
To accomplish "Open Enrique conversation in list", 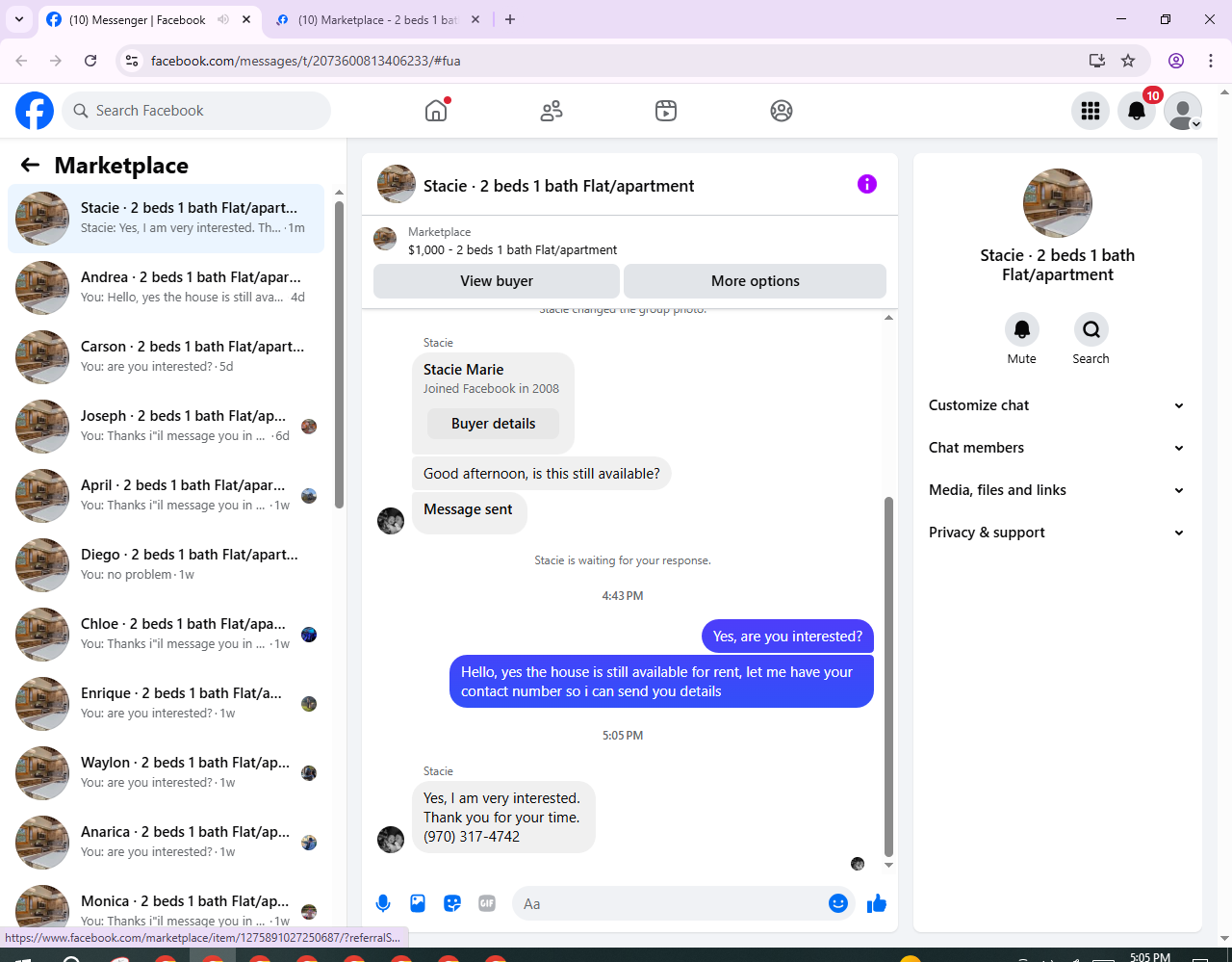I will (166, 704).
